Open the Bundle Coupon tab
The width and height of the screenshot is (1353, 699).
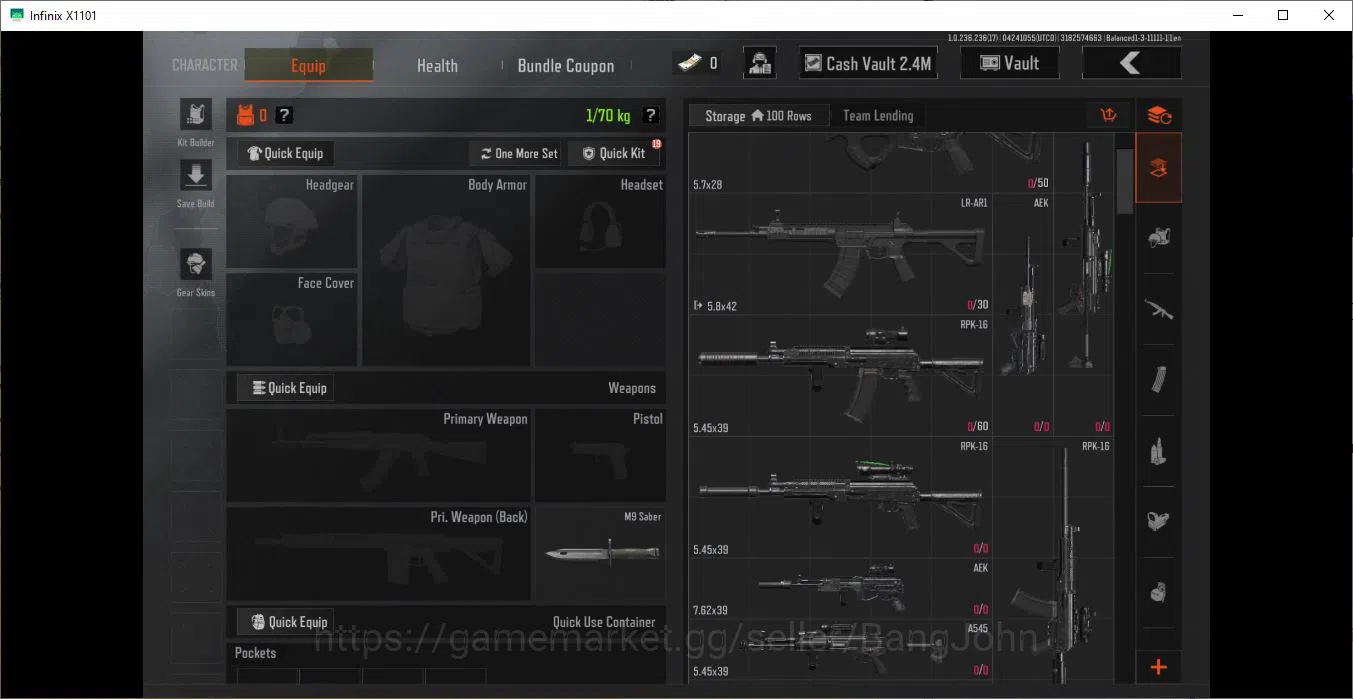click(566, 65)
